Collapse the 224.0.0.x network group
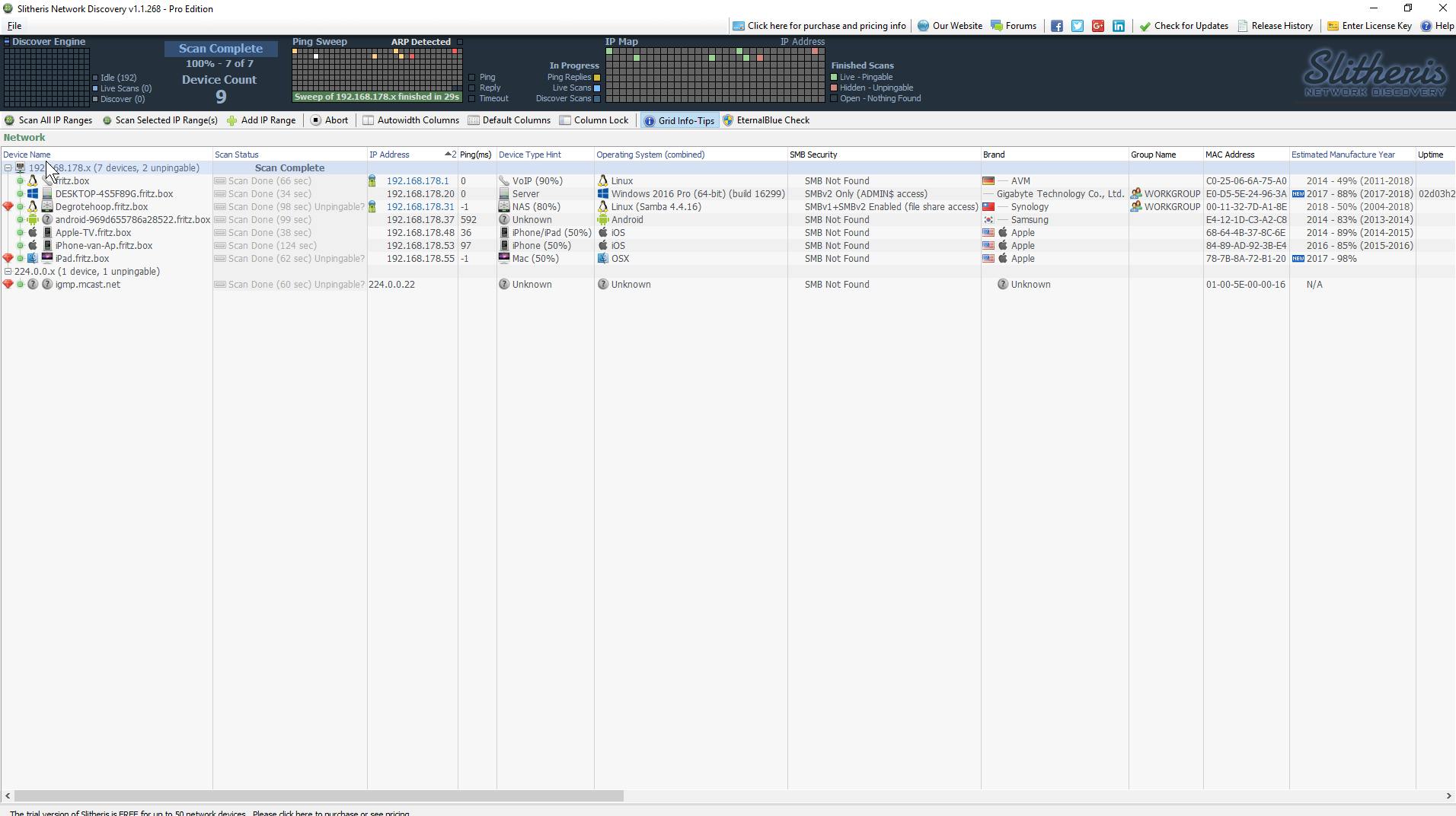1456x816 pixels. point(8,272)
